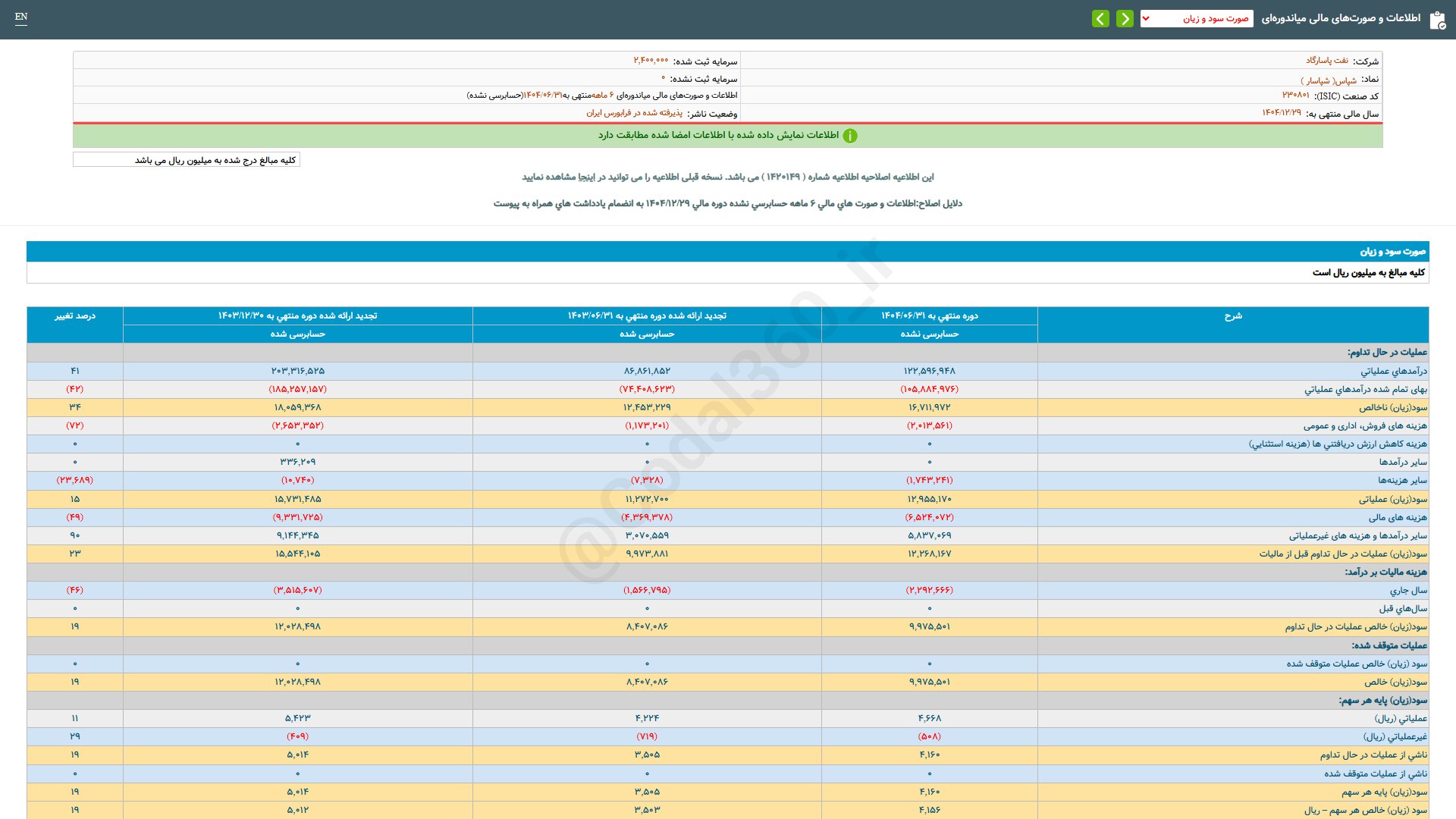
Task: Click the میلیون ریال currency note box
Action: click(187, 160)
